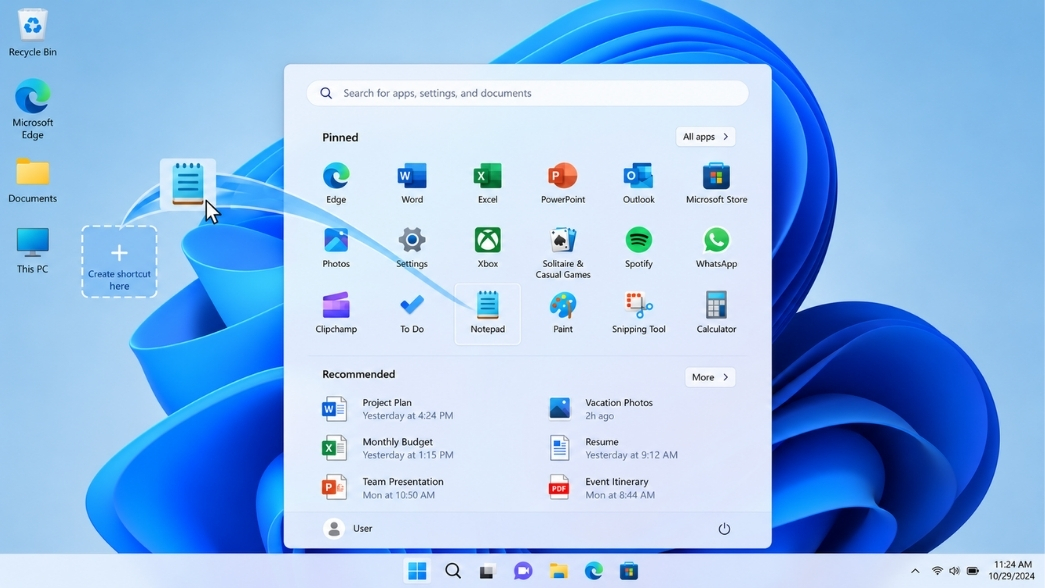Show More recommended items
This screenshot has height=588, width=1045.
(x=710, y=377)
